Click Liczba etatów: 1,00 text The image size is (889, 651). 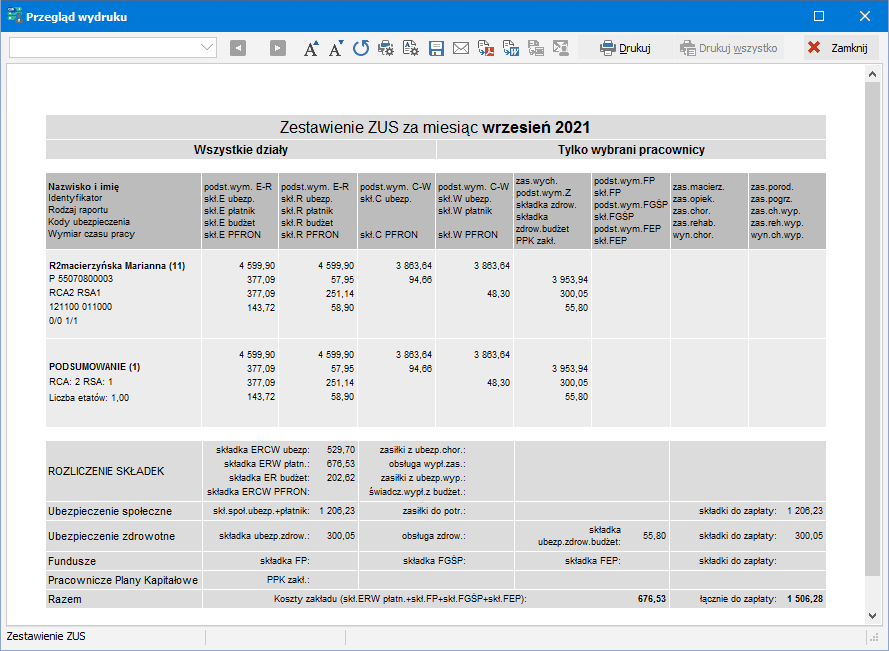89,398
